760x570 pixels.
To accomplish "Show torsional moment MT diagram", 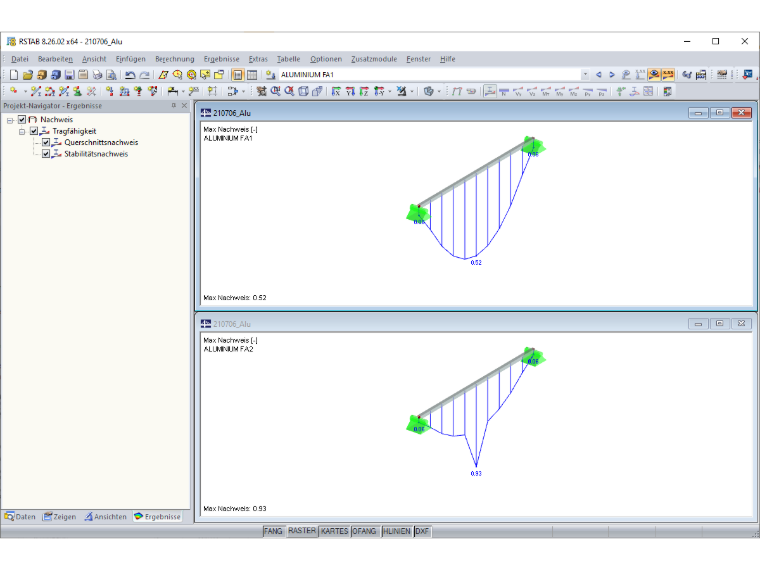I will [x=546, y=91].
